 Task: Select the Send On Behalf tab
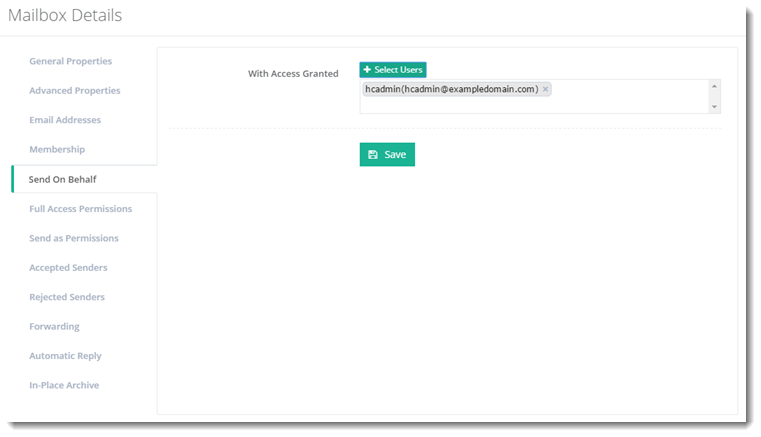62,179
